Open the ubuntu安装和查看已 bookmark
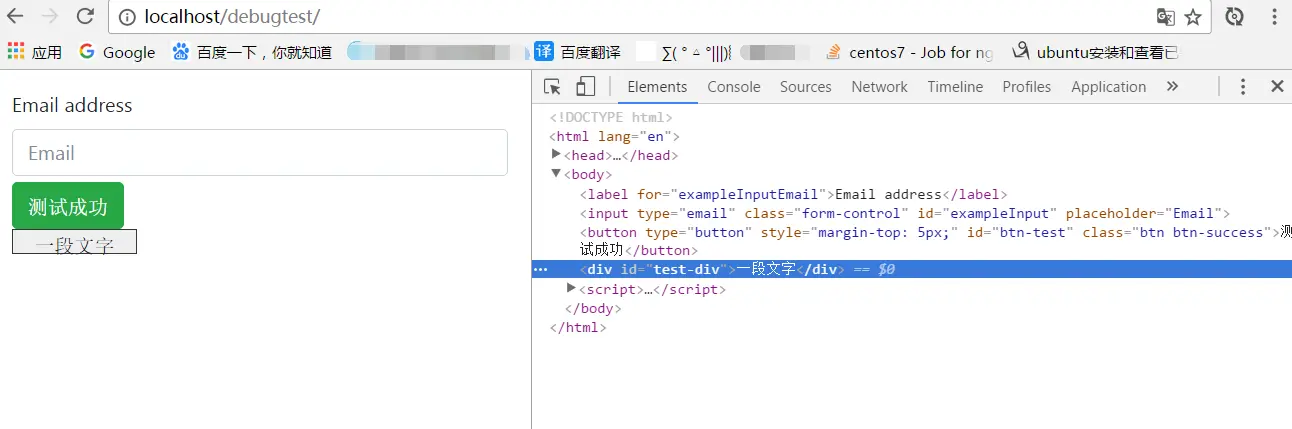This screenshot has height=429, width=1292. 1094,52
